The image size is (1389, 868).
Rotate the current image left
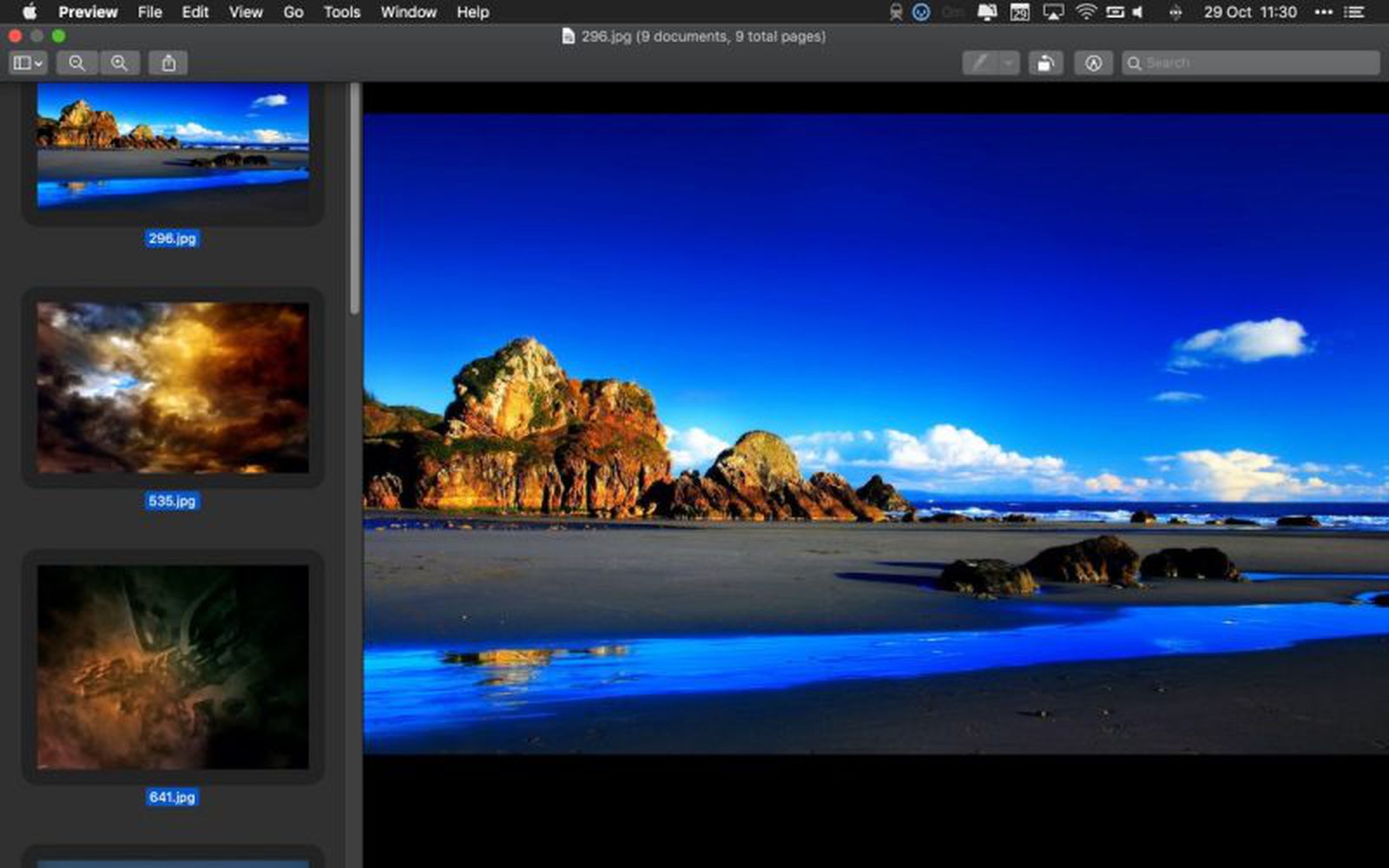pos(1045,62)
